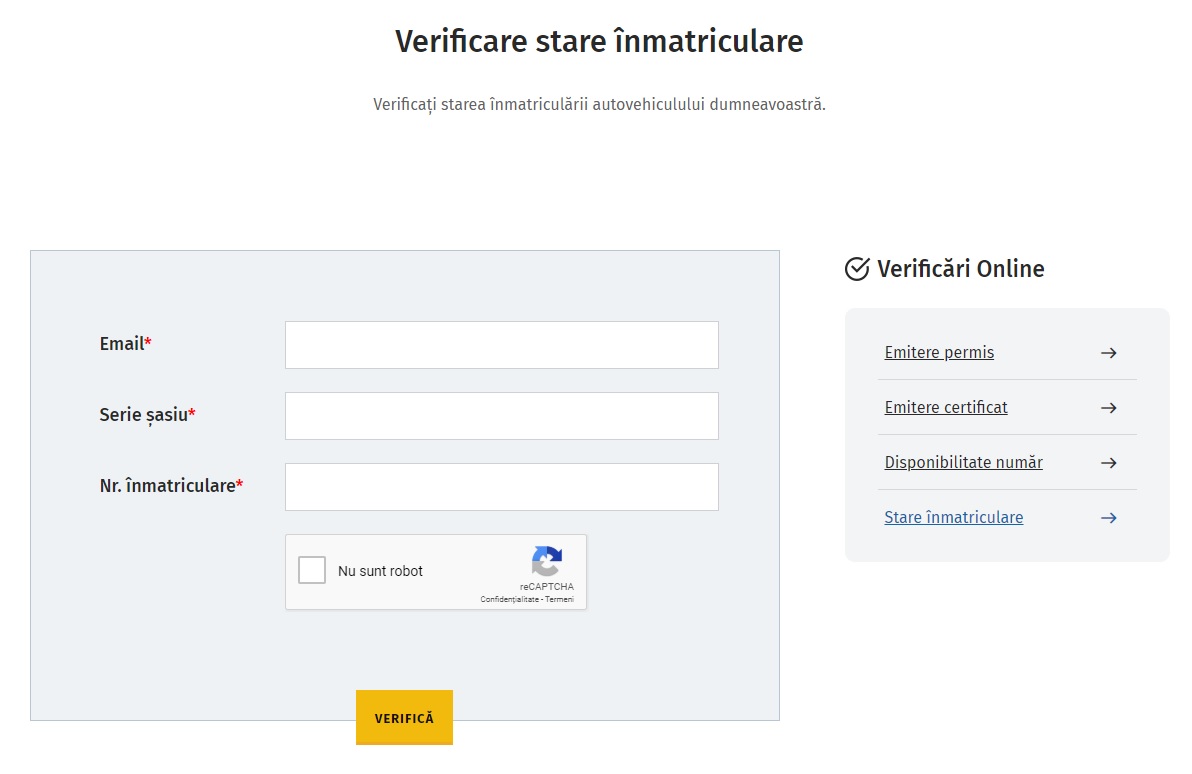The image size is (1192, 774).
Task: Click the arrow icon beside Disponibilitate număr
Action: pyautogui.click(x=1108, y=462)
